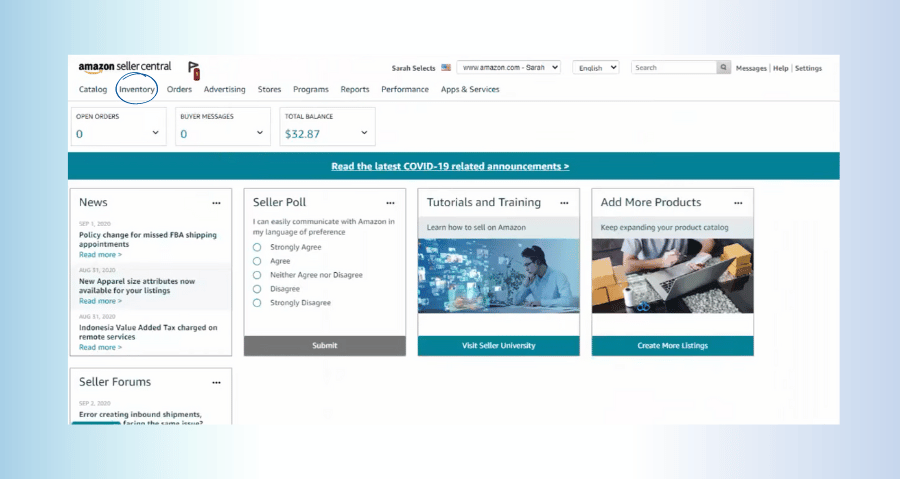This screenshot has width=900, height=479.
Task: Click Visit Seller University button
Action: (x=499, y=345)
